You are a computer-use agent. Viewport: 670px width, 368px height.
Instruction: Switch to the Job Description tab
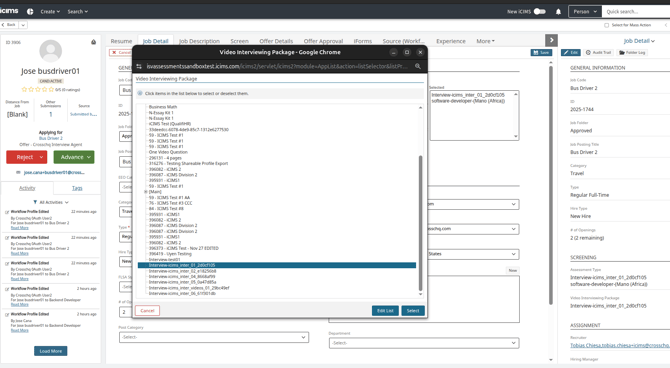click(199, 41)
